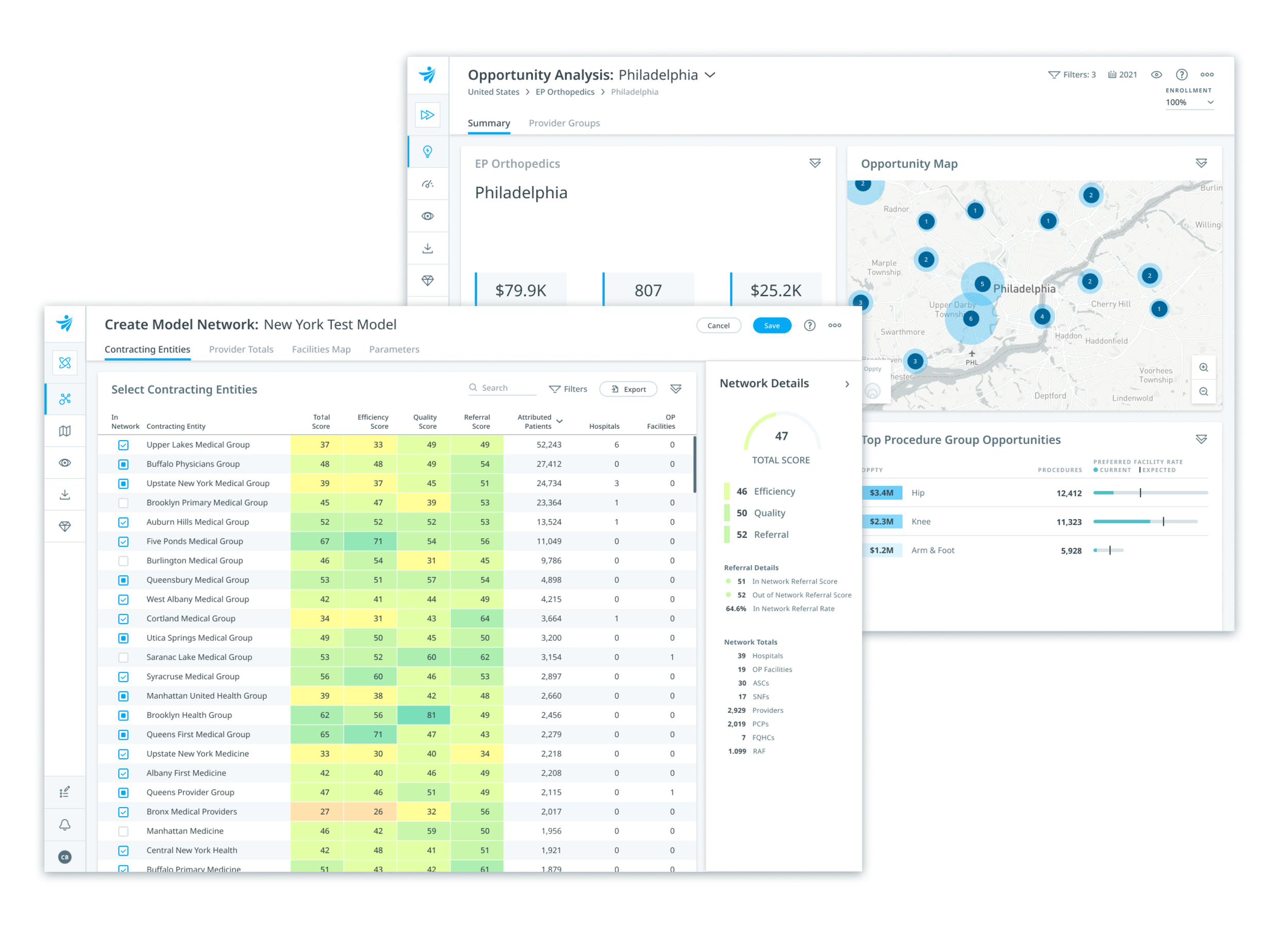Viewport: 1288px width, 935px height.
Task: Click the map icon in the left sidebar
Action: point(65,431)
